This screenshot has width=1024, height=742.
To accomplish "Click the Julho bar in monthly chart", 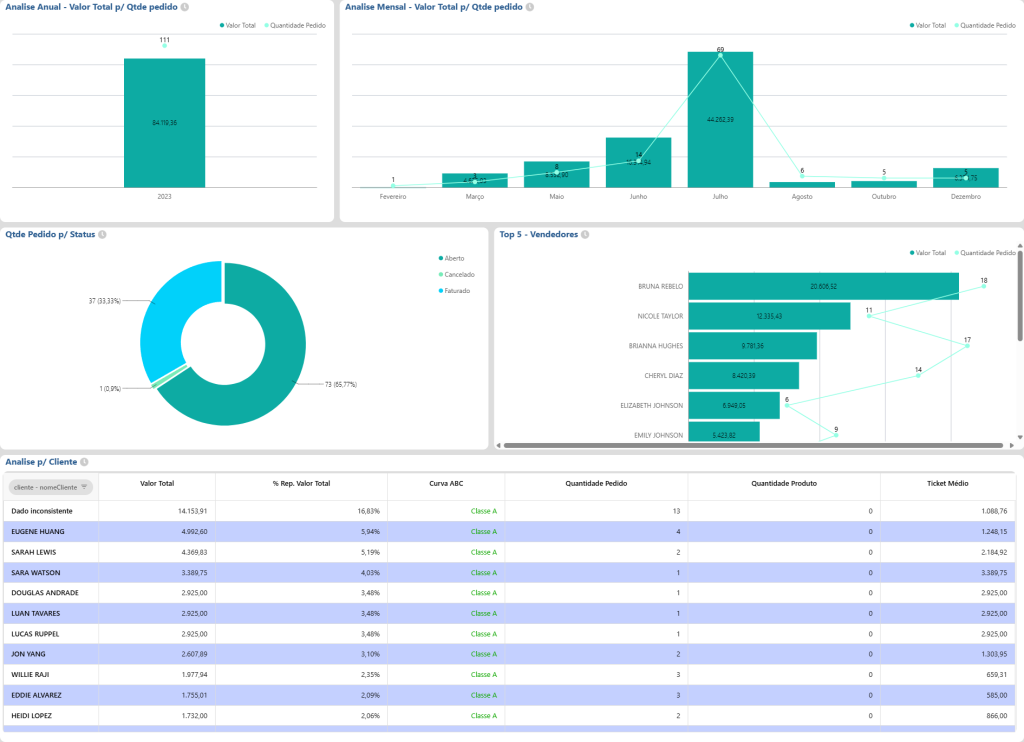I will pos(720,120).
